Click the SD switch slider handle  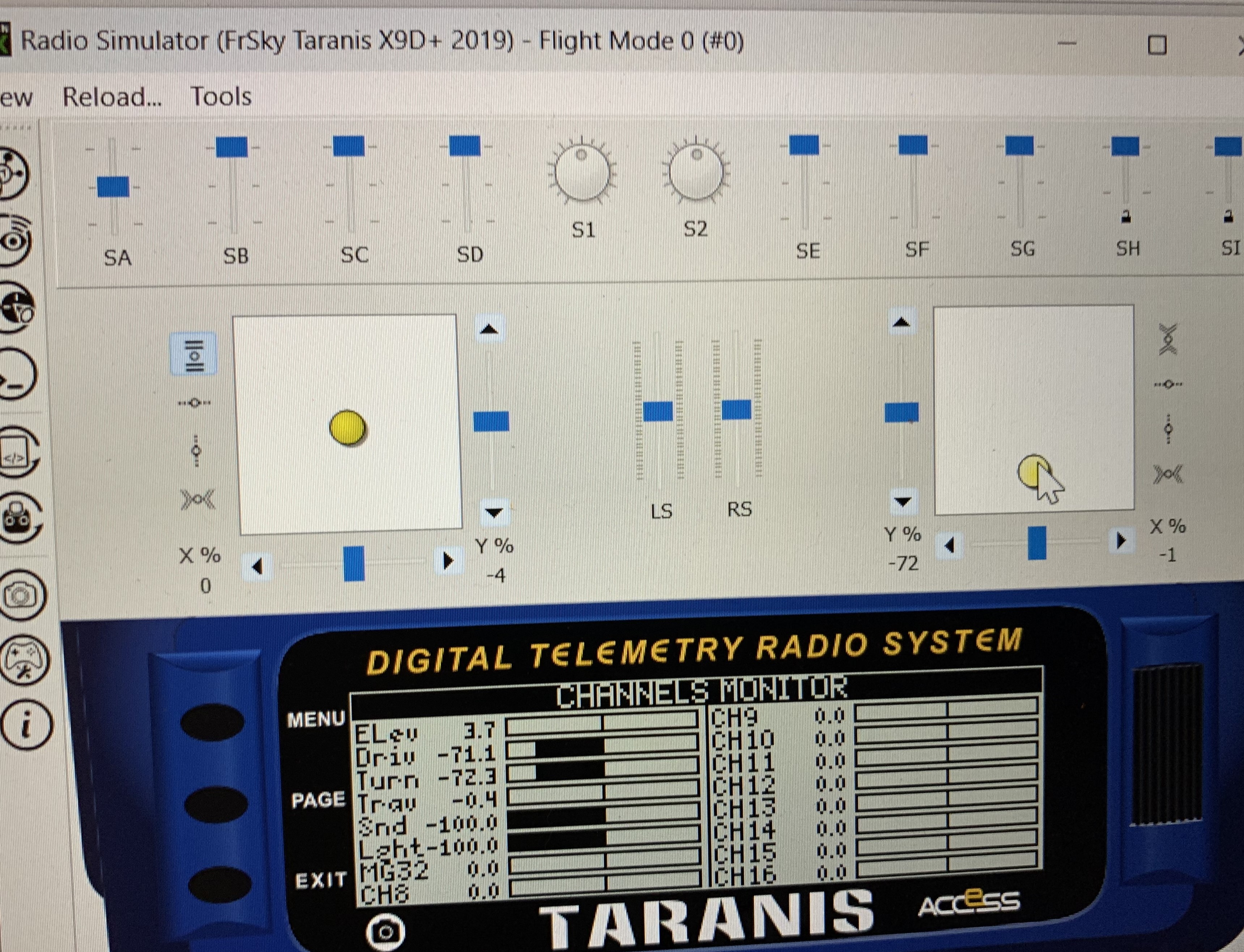pos(465,146)
